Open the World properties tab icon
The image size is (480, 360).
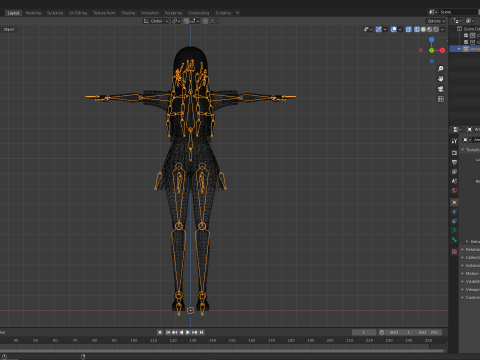(x=454, y=190)
